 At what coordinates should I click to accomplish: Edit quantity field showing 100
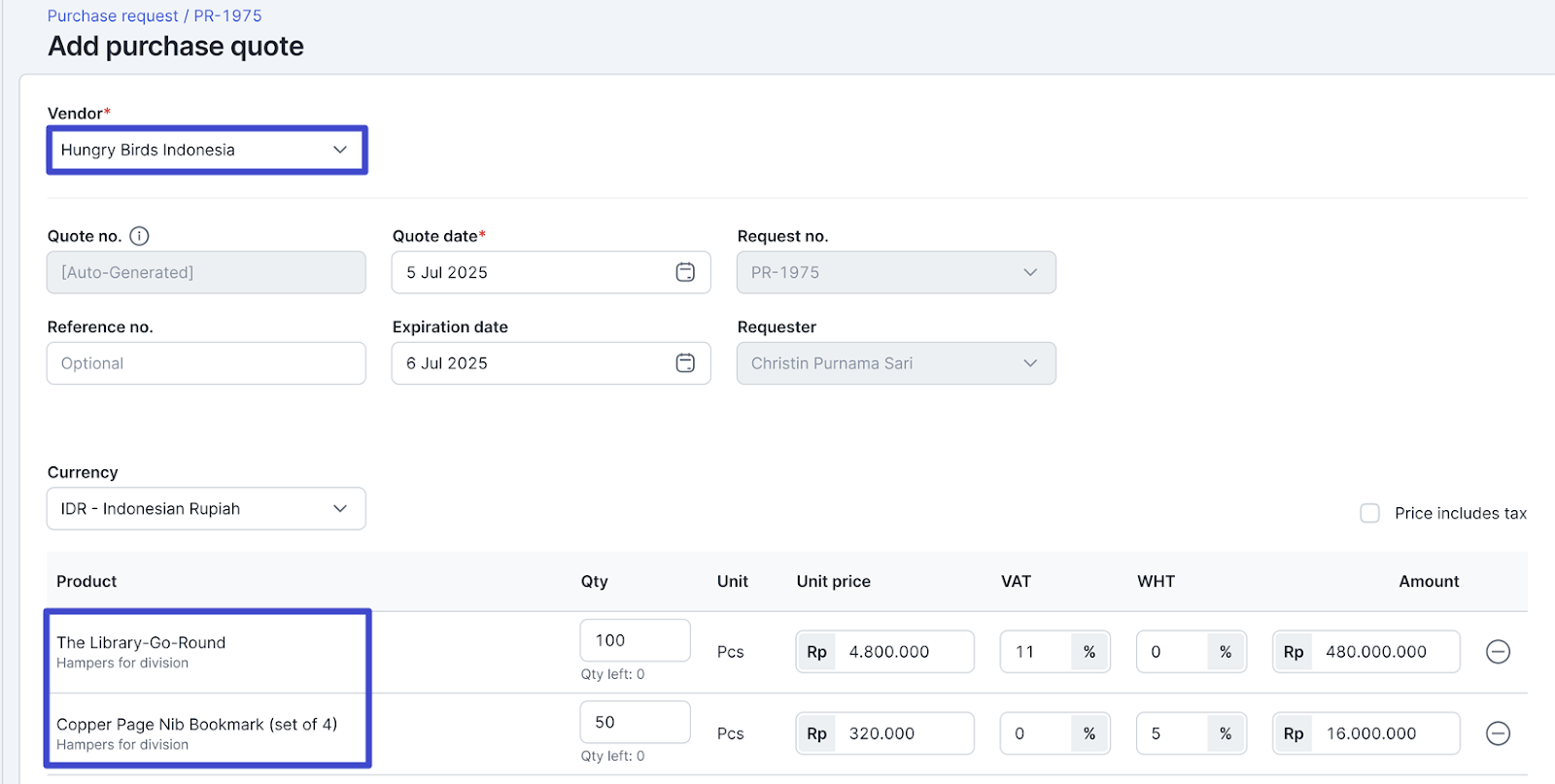[x=635, y=641]
